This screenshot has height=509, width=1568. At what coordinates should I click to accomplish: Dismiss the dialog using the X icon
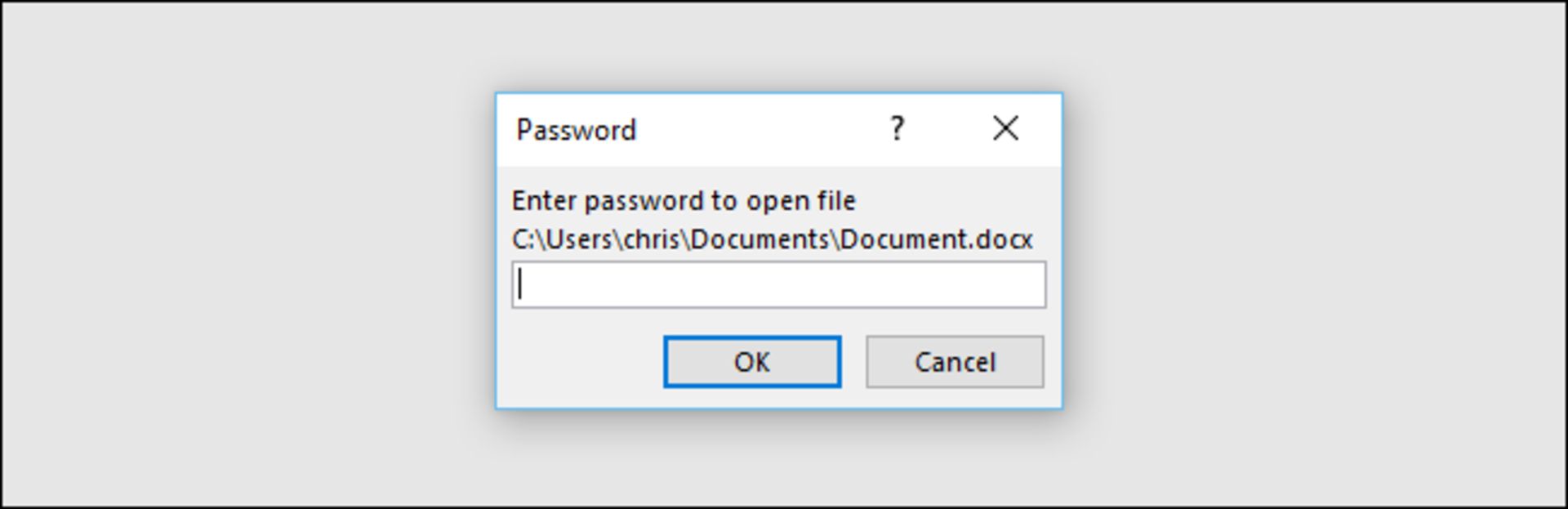coord(1005,128)
